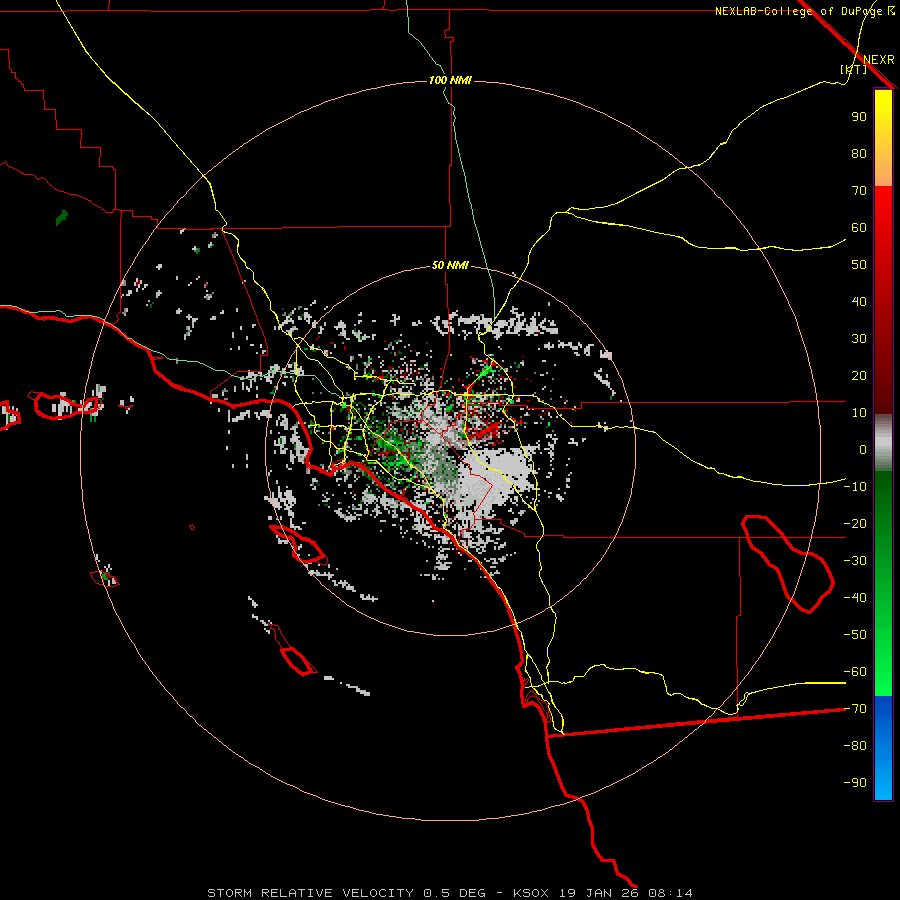Click the 80 value on velocity scale
Viewport: 900px width, 900px height.
coord(859,154)
